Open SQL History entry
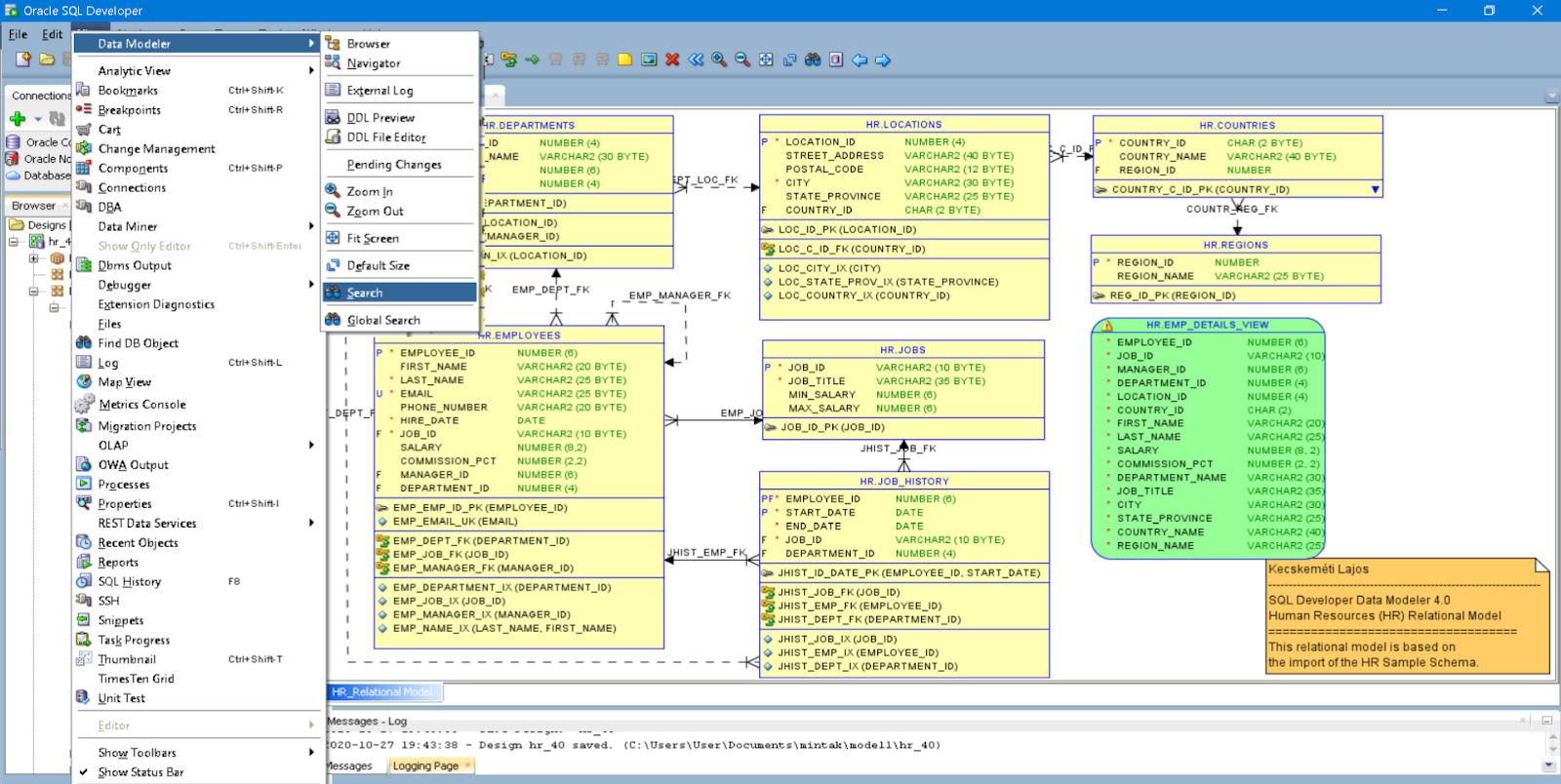 click(x=198, y=581)
